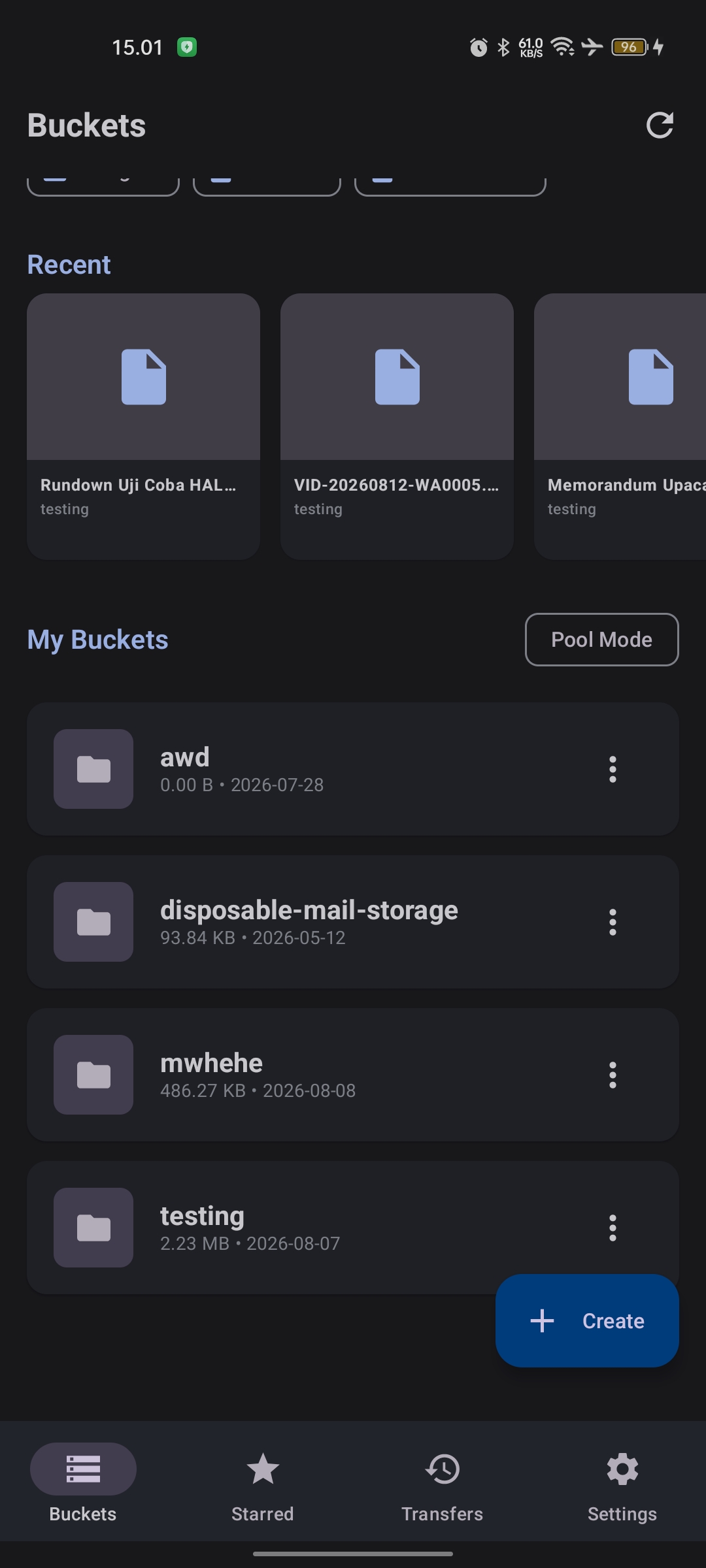This screenshot has height=1568, width=706.
Task: Open the disposable-mail-storage folder icon
Action: tap(93, 922)
